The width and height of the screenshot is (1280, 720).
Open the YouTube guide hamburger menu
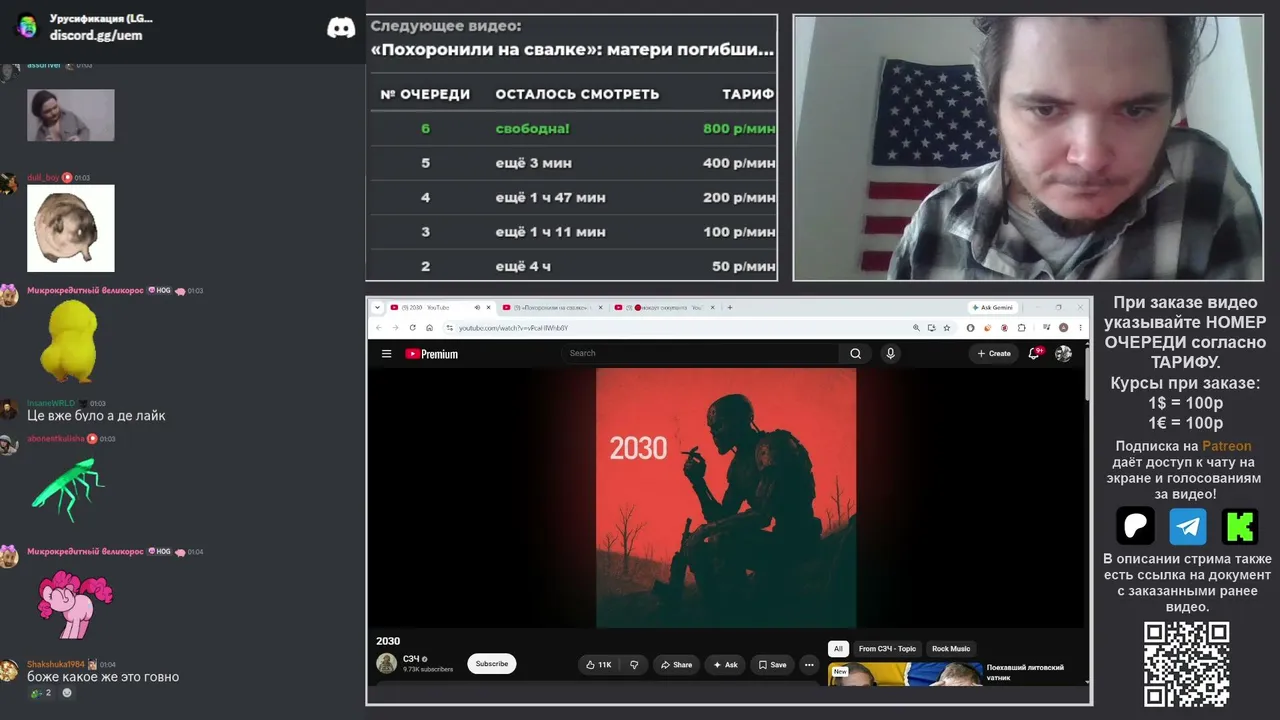click(x=386, y=353)
